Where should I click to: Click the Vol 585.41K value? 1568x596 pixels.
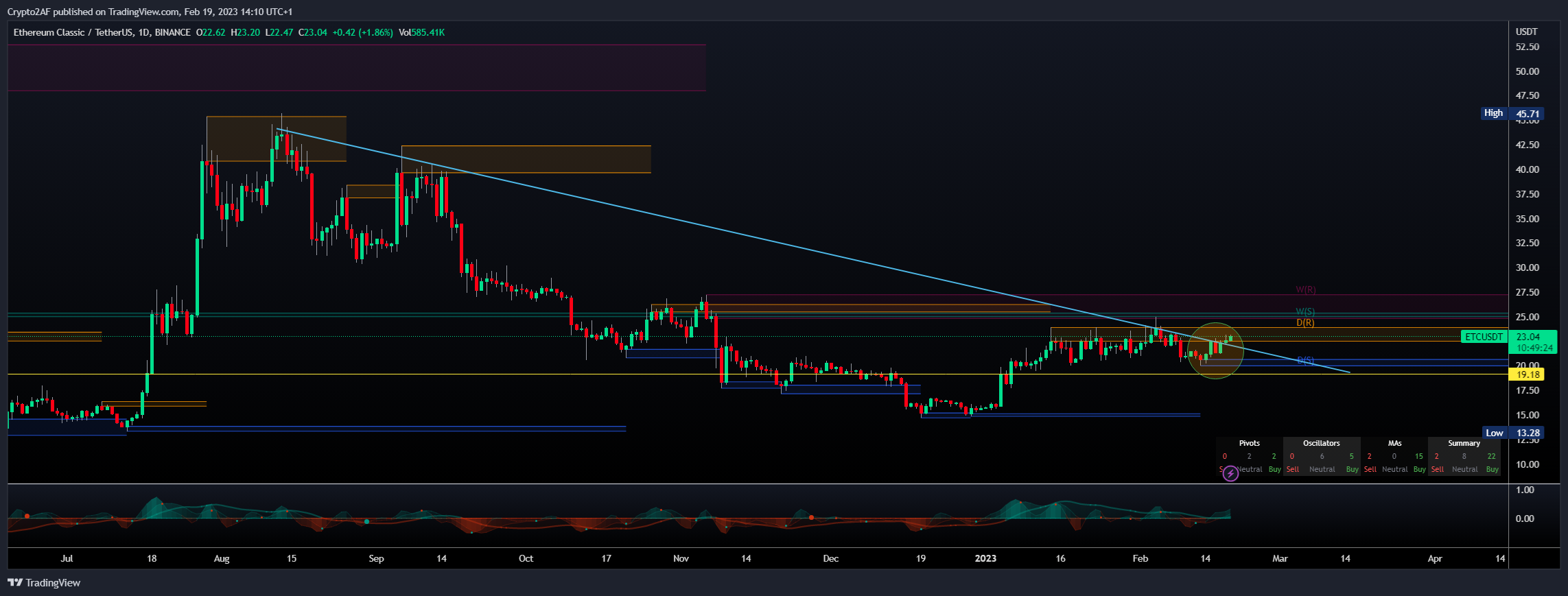[x=421, y=32]
